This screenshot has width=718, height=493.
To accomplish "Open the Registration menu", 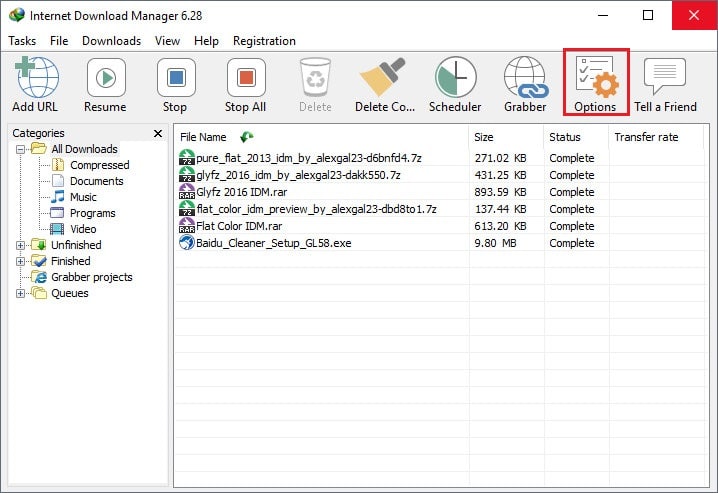I will [264, 41].
